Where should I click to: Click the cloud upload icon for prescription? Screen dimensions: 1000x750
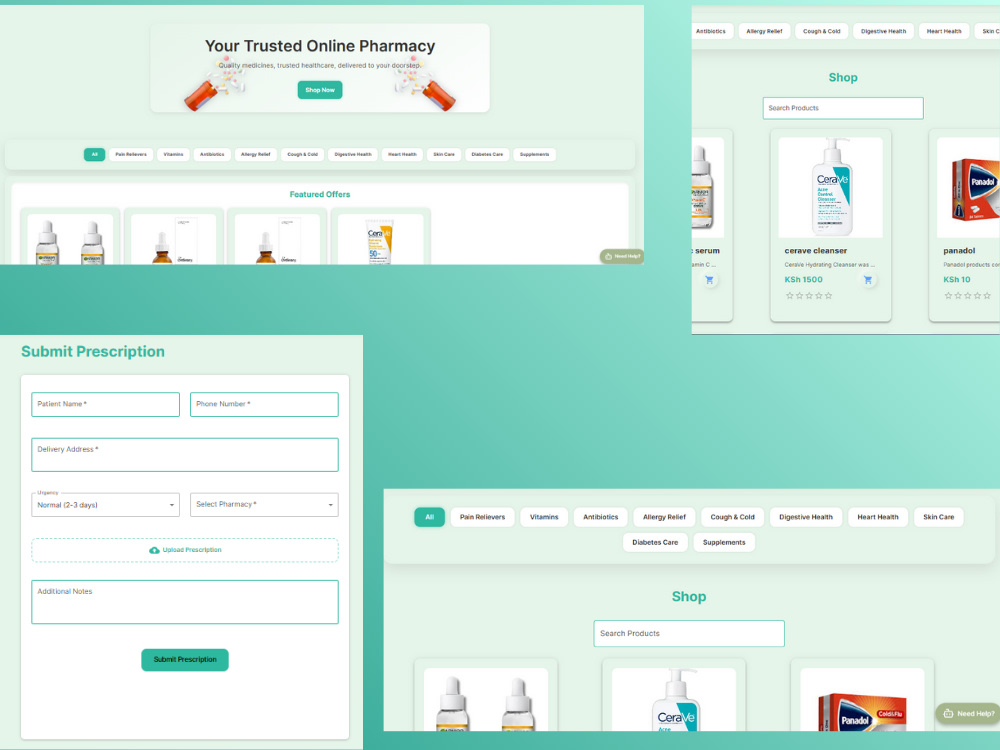tap(154, 550)
